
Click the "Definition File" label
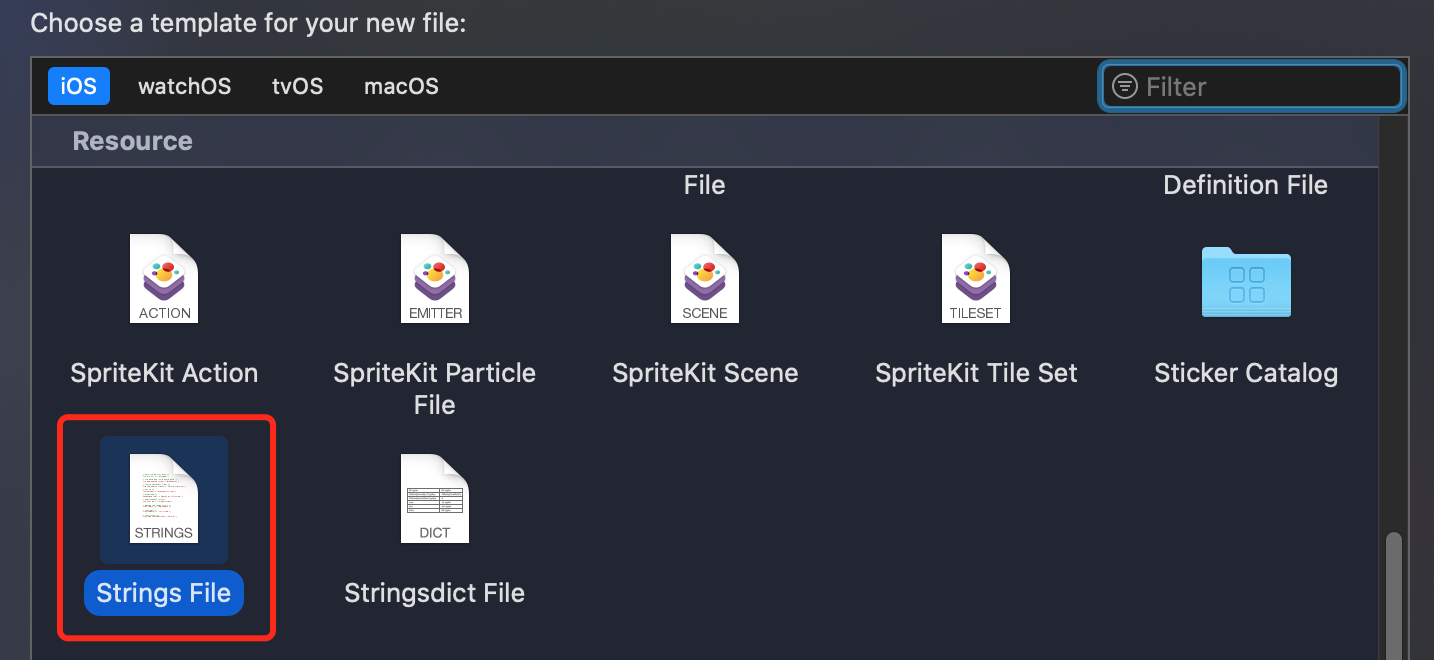point(1246,185)
